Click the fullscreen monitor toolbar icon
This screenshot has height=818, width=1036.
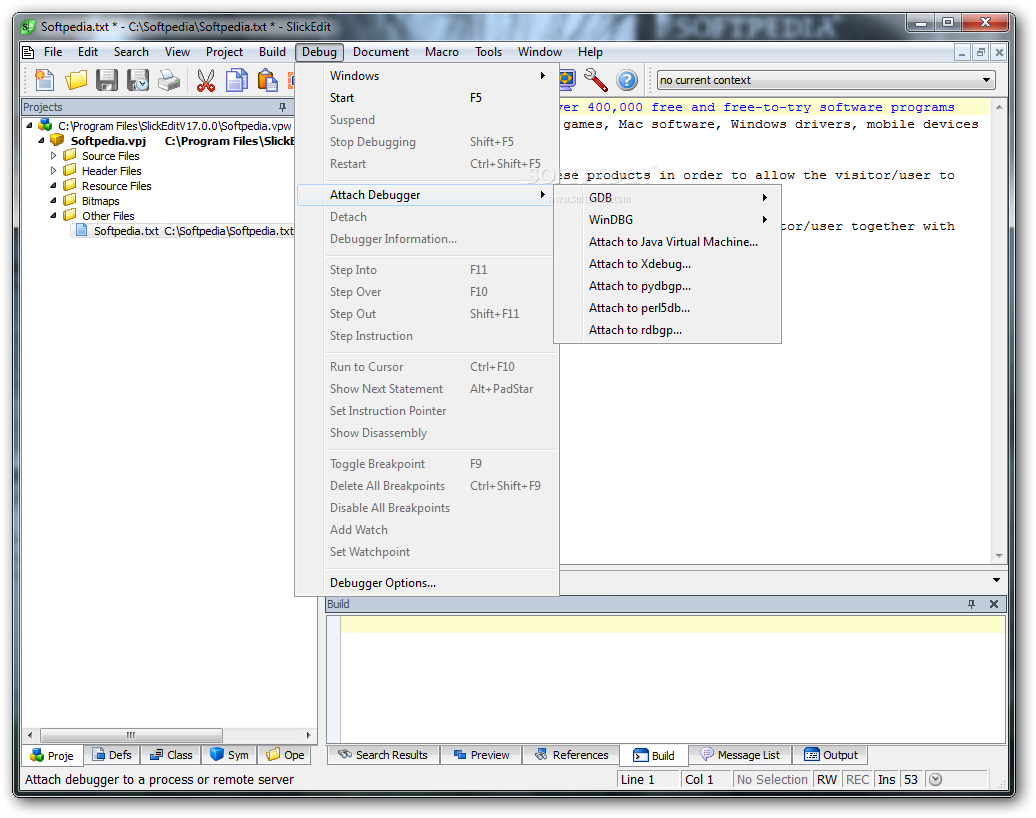pyautogui.click(x=568, y=80)
